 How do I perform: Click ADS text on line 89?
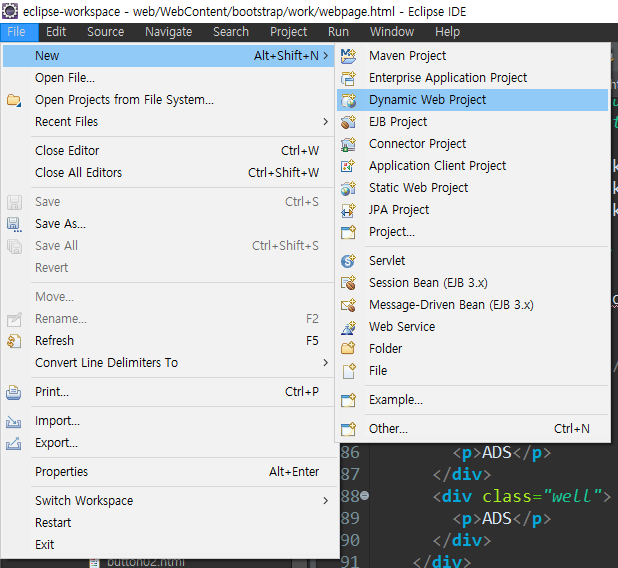497,518
